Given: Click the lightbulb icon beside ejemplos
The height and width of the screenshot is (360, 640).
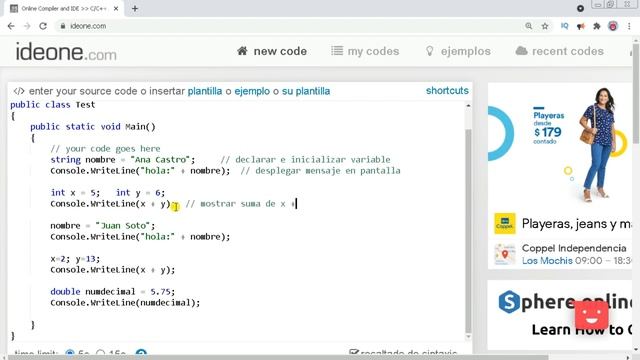Looking at the screenshot, I should click(429, 51).
